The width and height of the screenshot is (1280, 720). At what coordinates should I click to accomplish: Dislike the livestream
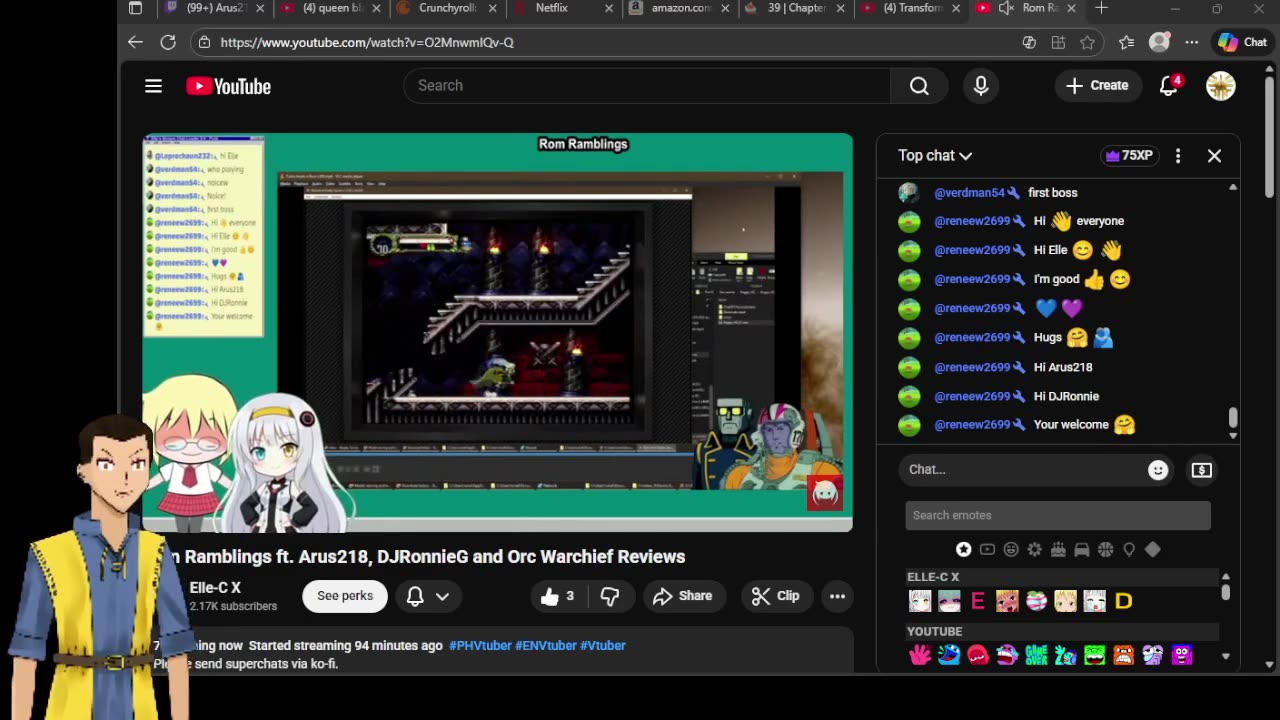pyautogui.click(x=610, y=596)
